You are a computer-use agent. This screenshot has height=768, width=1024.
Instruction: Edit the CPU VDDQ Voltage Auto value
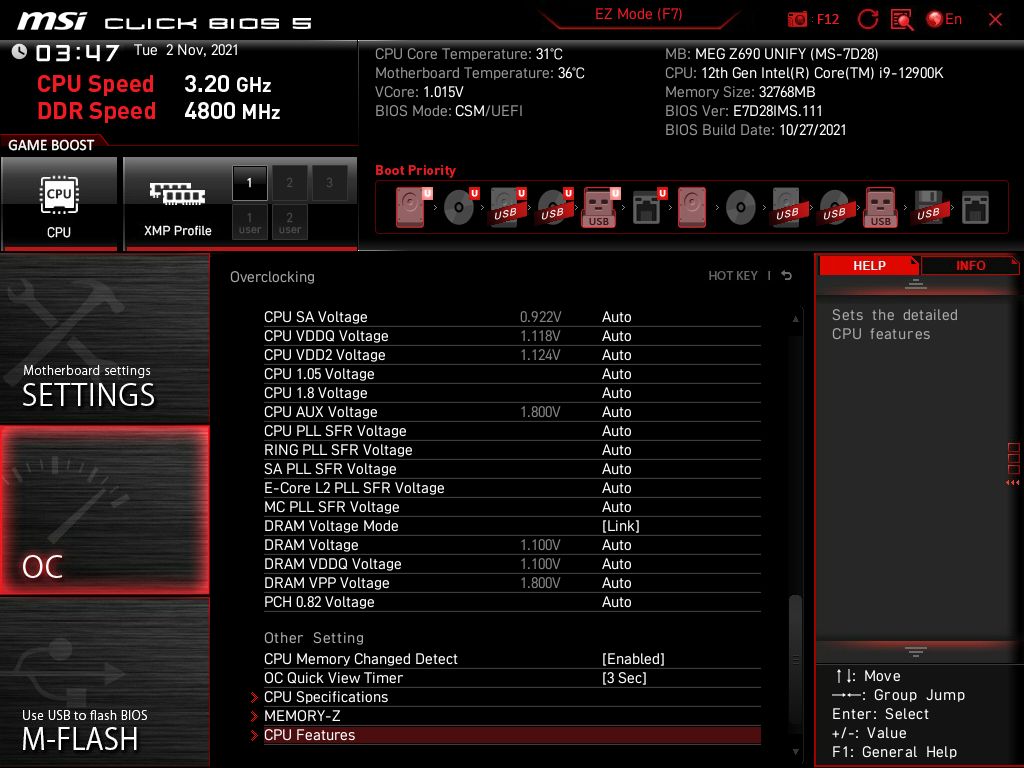616,336
